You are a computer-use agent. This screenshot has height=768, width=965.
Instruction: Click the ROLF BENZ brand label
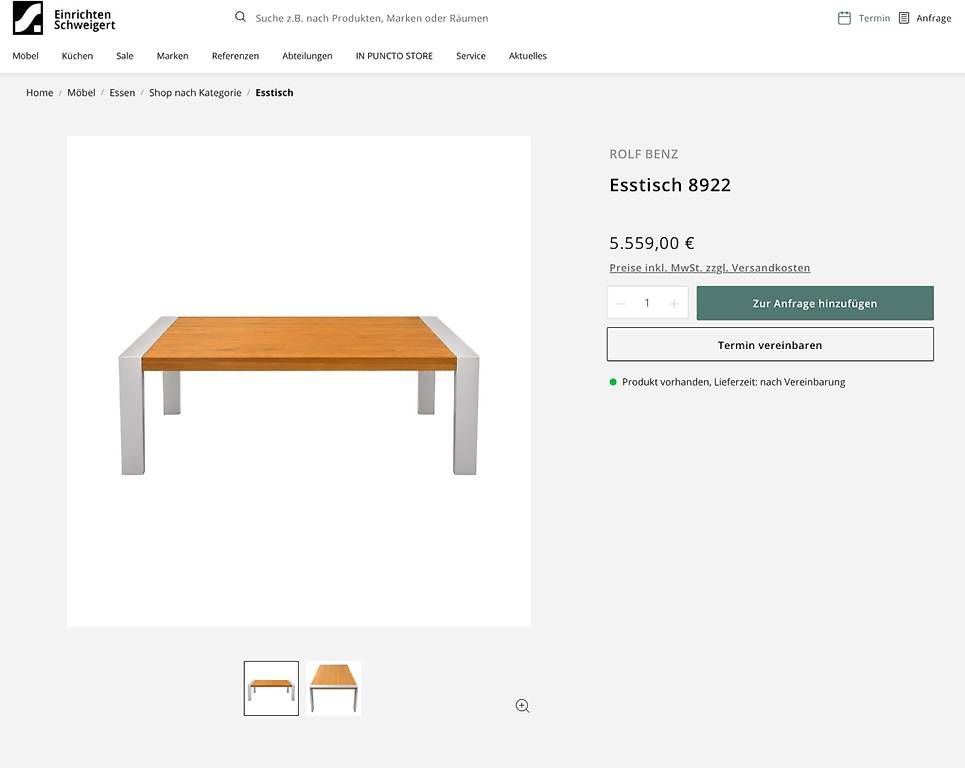click(x=644, y=154)
